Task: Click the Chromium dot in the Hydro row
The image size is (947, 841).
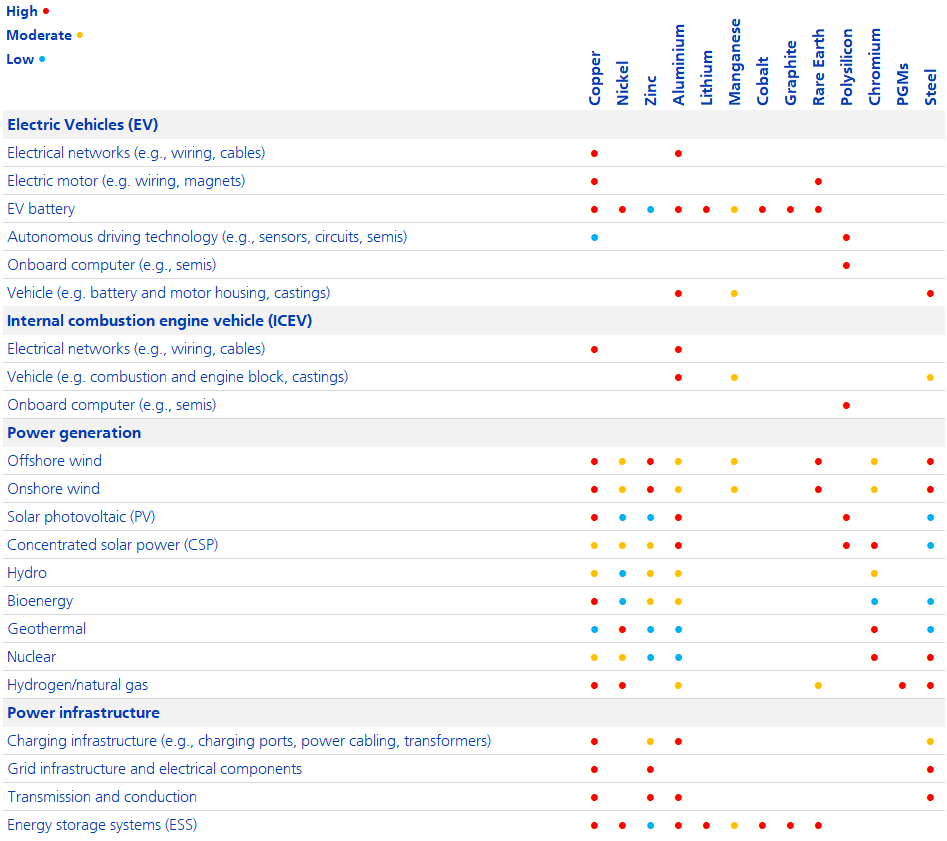Action: coord(875,573)
